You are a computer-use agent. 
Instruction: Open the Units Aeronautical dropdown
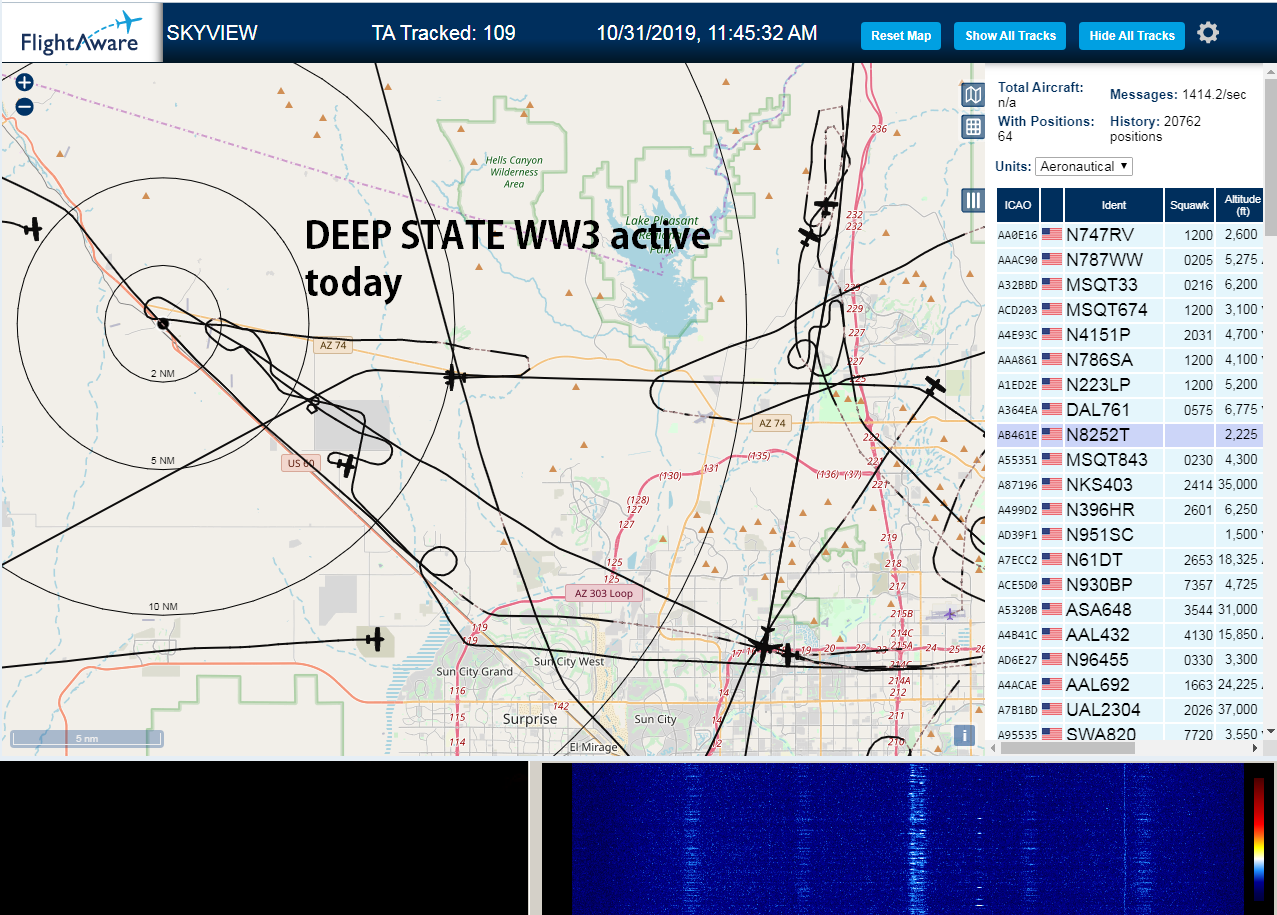pyautogui.click(x=1084, y=166)
